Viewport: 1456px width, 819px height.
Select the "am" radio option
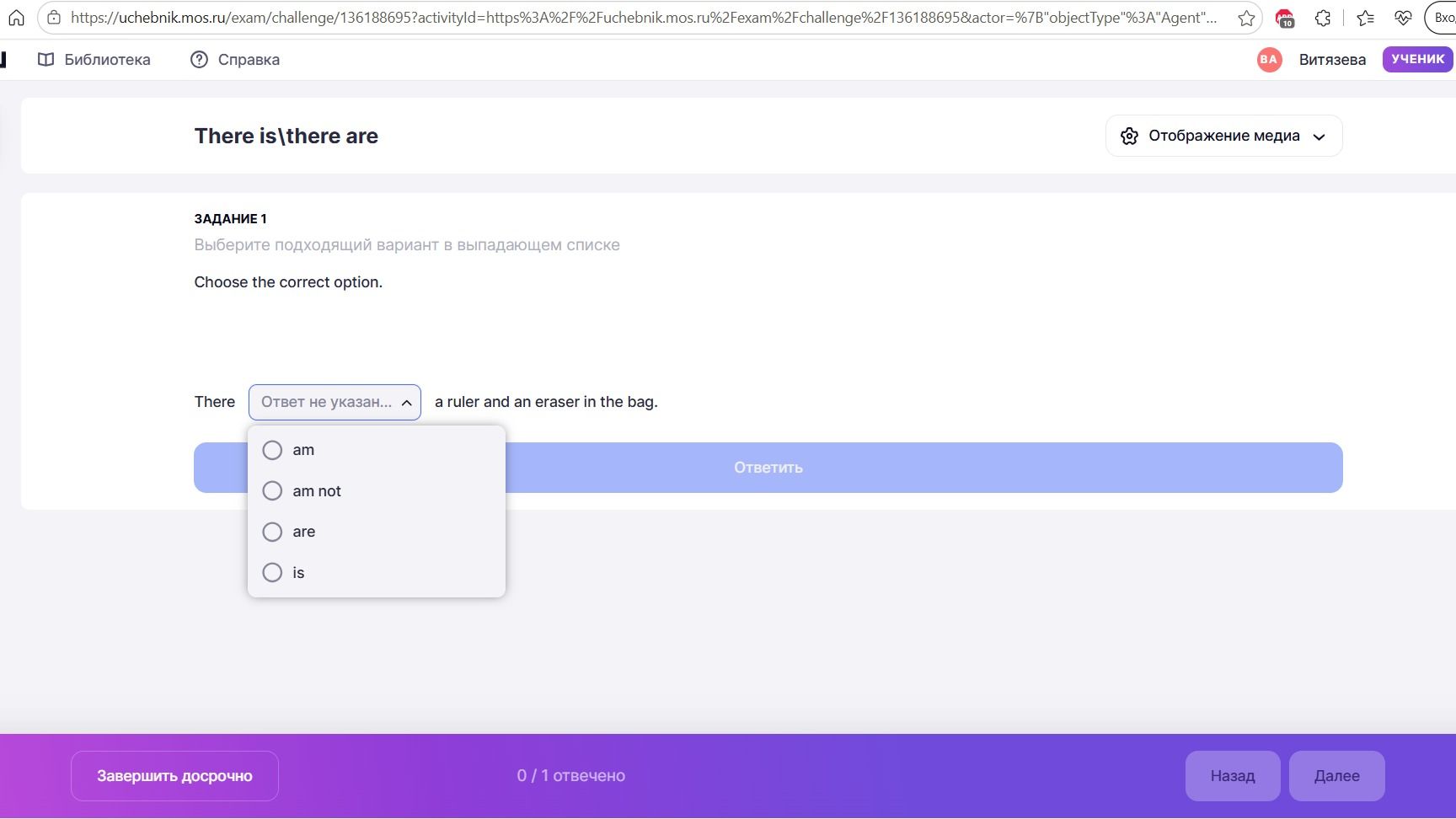pos(272,450)
